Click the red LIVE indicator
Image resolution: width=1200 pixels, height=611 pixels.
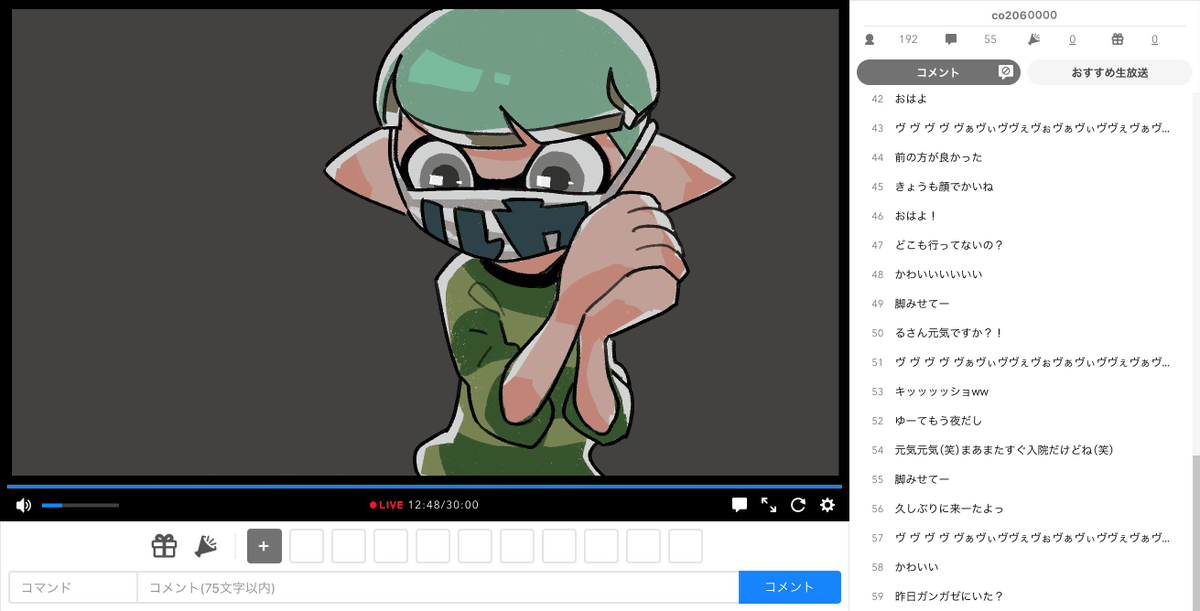click(386, 505)
